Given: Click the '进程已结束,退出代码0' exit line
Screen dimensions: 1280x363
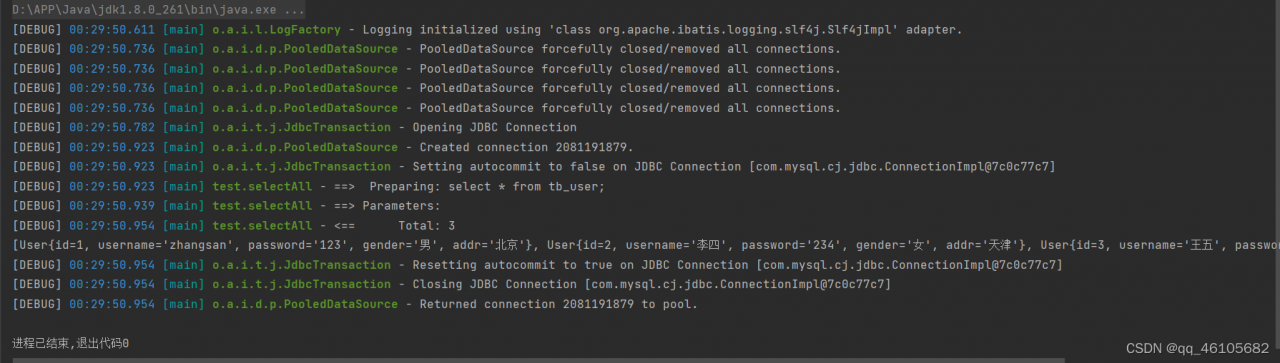Looking at the screenshot, I should click(x=70, y=343).
